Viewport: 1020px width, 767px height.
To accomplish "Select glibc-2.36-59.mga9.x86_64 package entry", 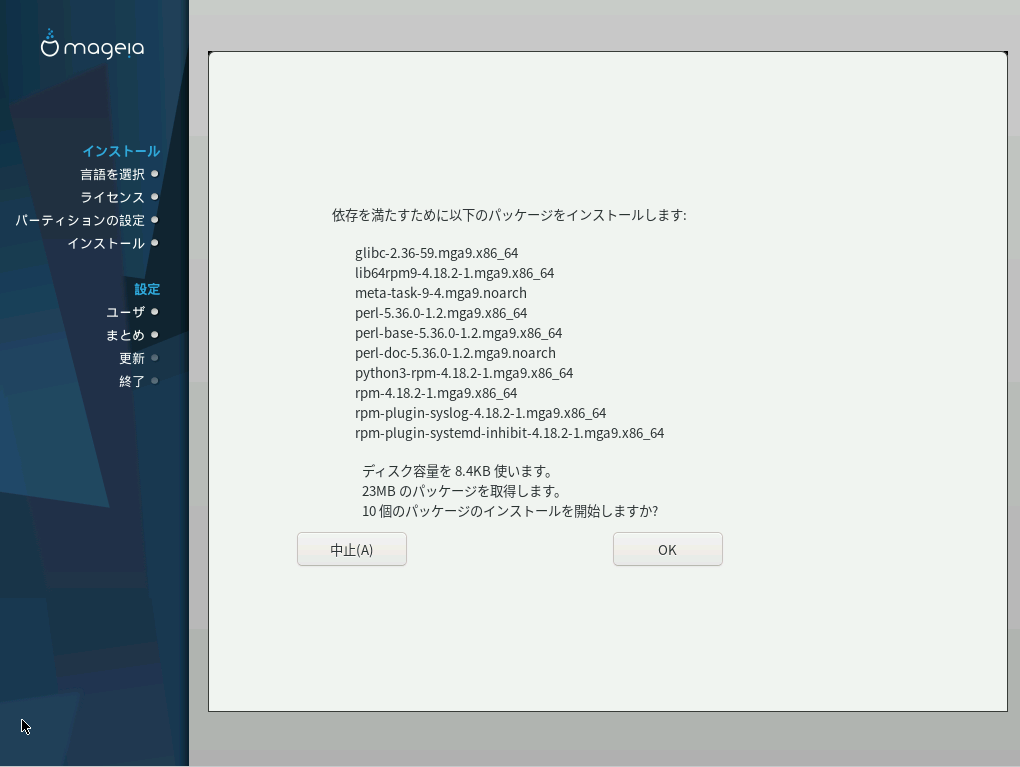I will pyautogui.click(x=436, y=253).
